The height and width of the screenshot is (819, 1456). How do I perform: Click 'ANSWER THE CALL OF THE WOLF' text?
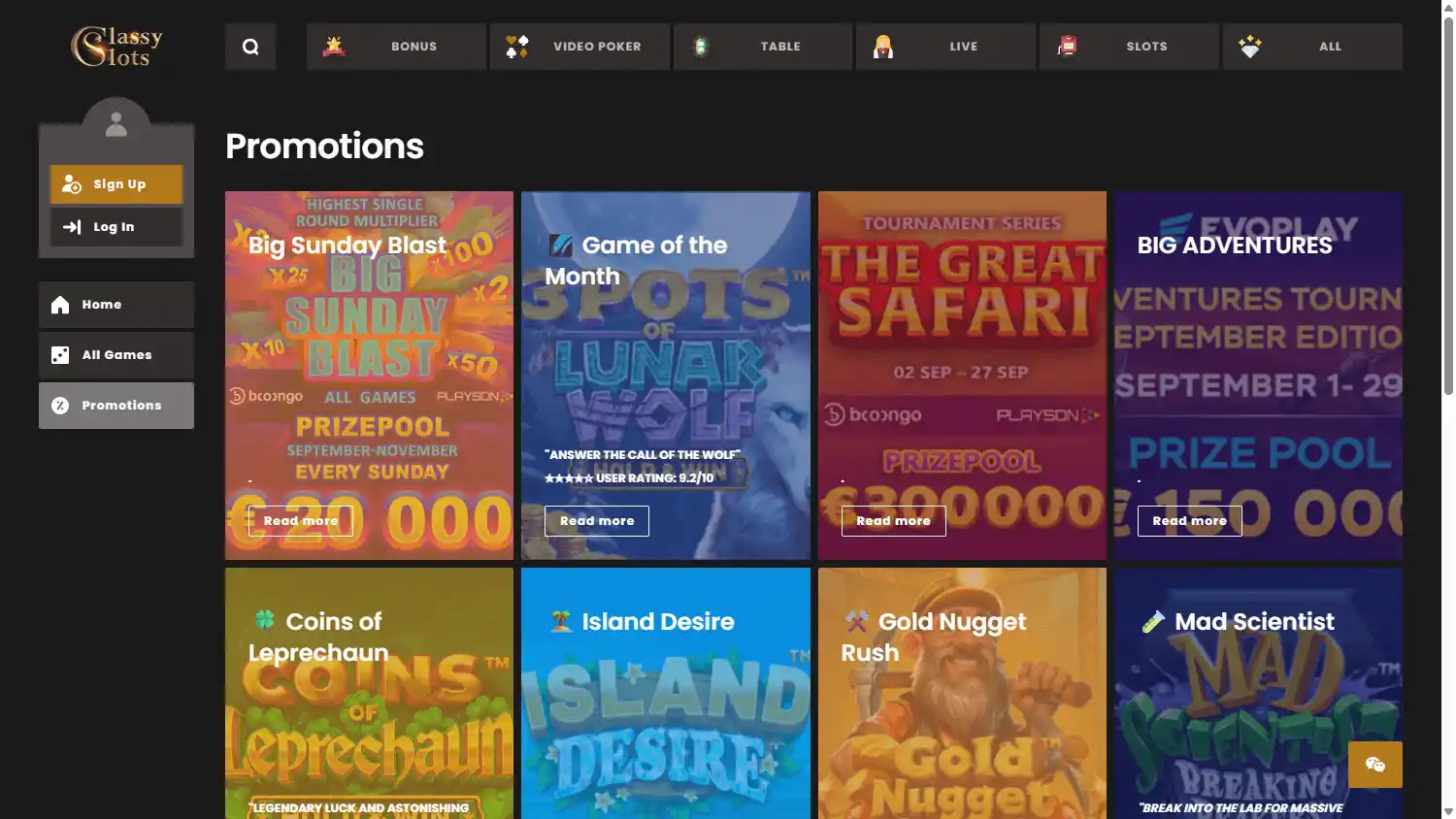click(x=643, y=455)
